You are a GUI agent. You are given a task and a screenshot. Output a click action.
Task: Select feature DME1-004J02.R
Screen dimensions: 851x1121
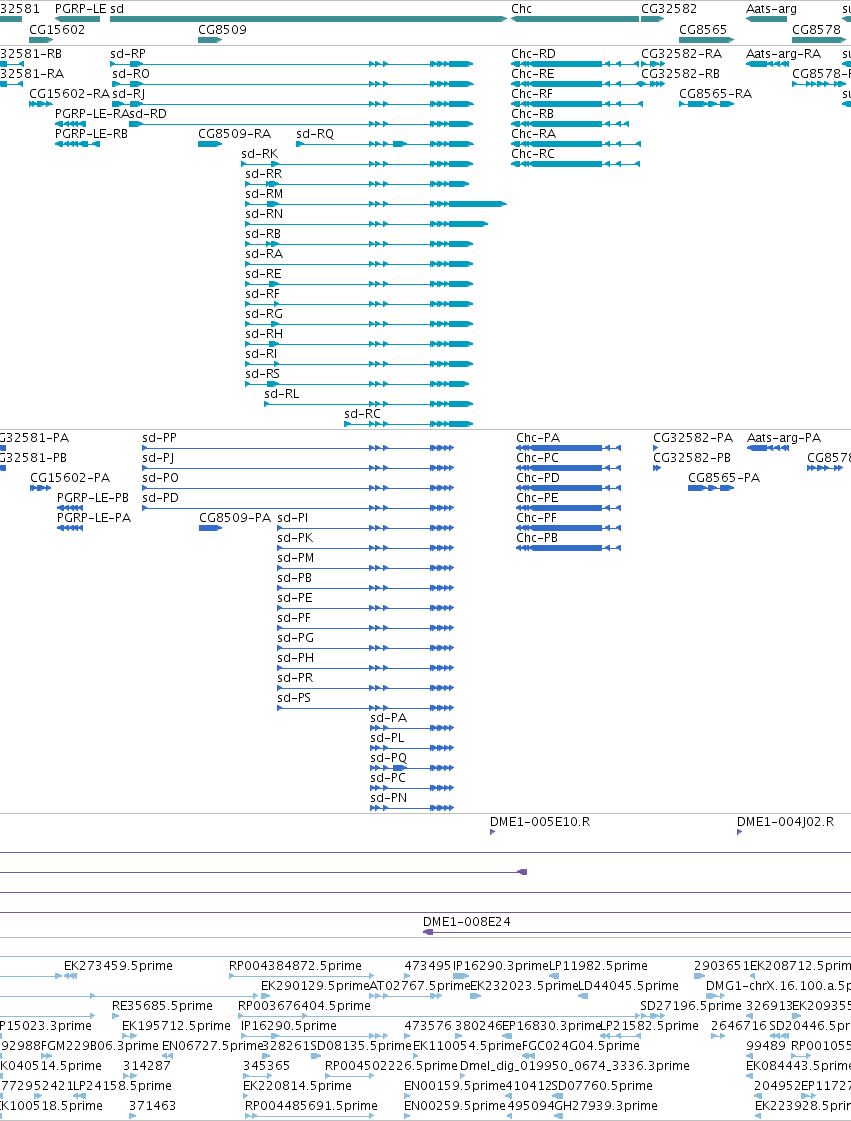785,821
